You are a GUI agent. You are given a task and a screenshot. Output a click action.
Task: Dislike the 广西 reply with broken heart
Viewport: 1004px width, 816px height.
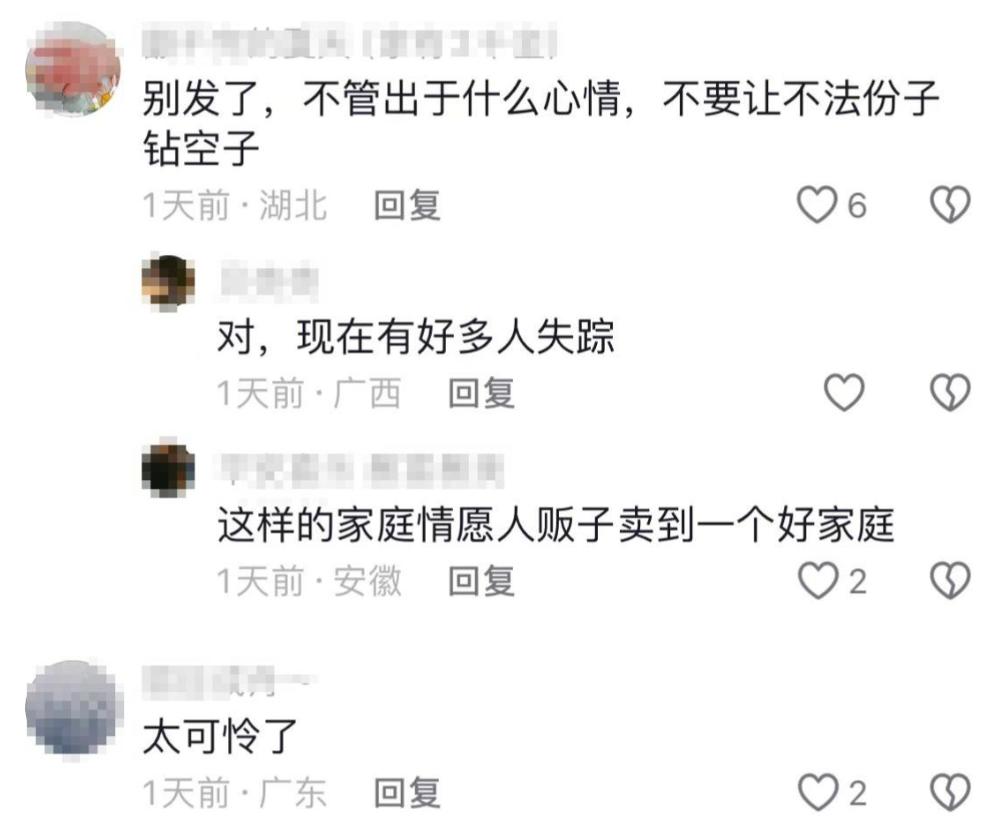click(950, 392)
